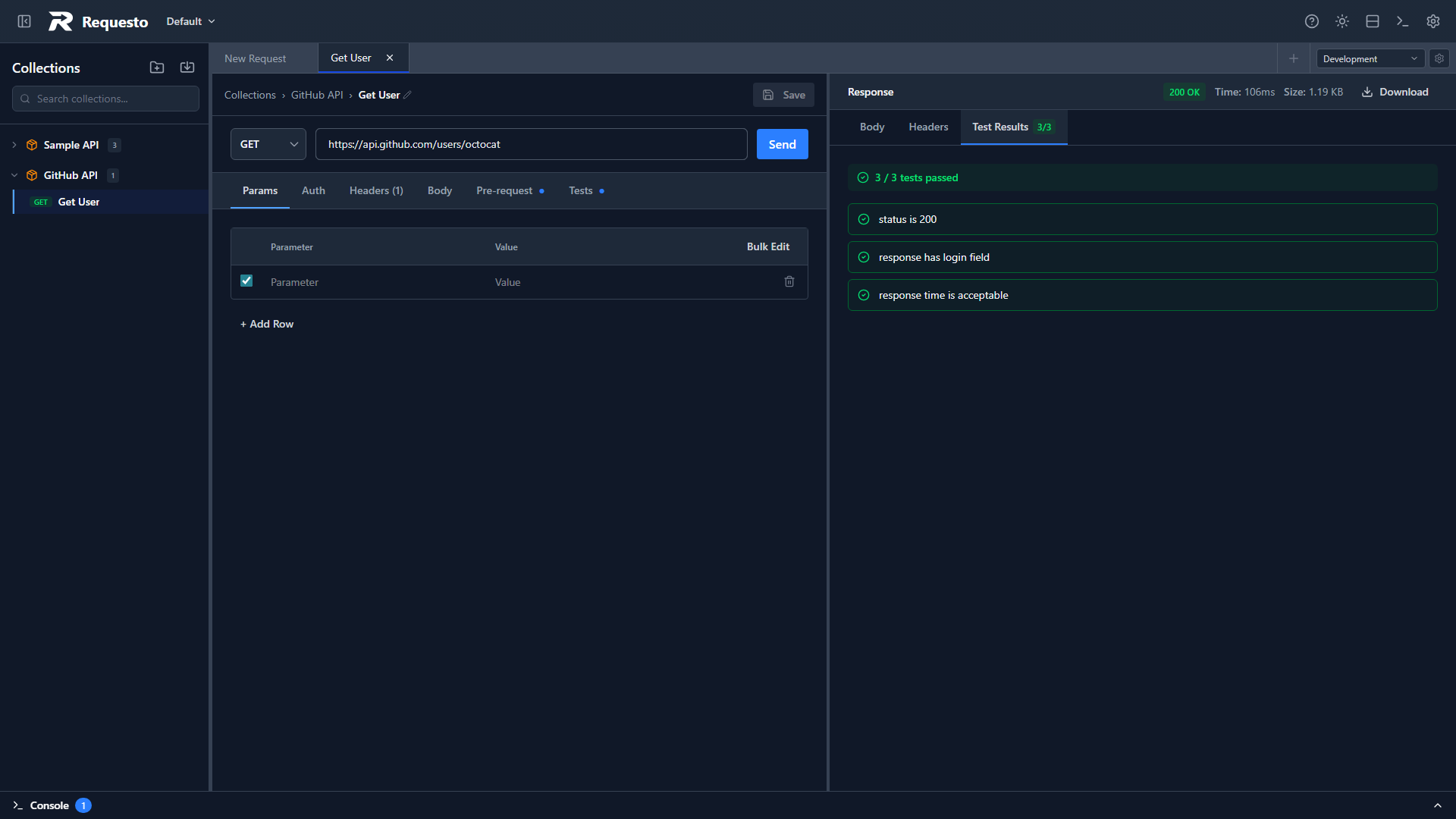Screen dimensions: 1456x819
Task: Click the 'Size: 1.19 KB' text
Action: [x=1313, y=92]
